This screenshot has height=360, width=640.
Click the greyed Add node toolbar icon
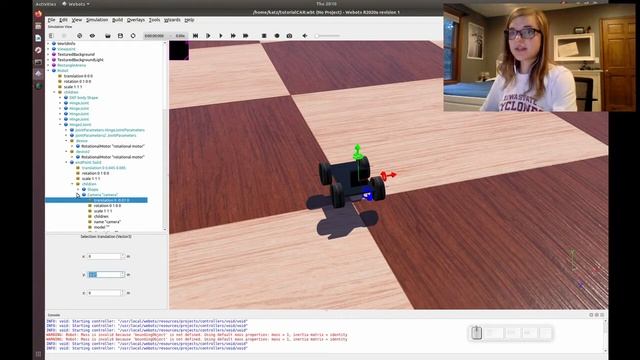pyautogui.click(x=64, y=36)
